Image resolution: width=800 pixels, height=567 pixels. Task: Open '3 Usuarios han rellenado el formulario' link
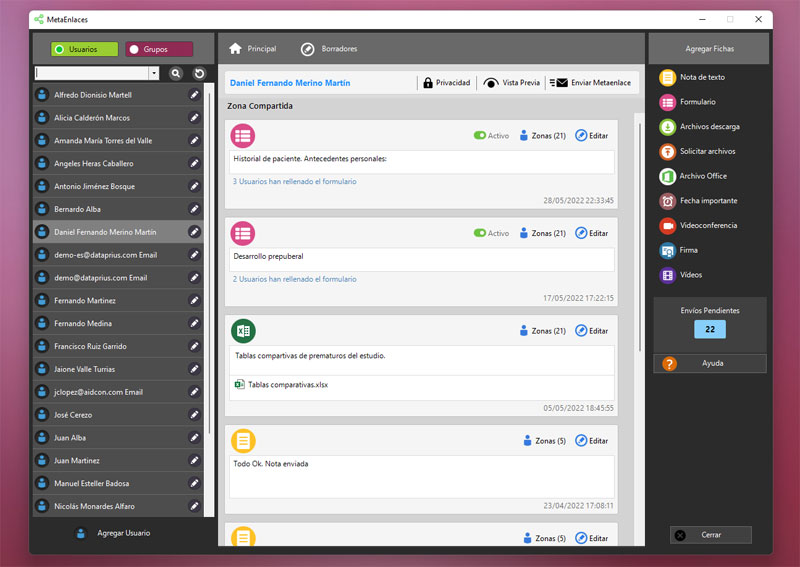(x=294, y=182)
